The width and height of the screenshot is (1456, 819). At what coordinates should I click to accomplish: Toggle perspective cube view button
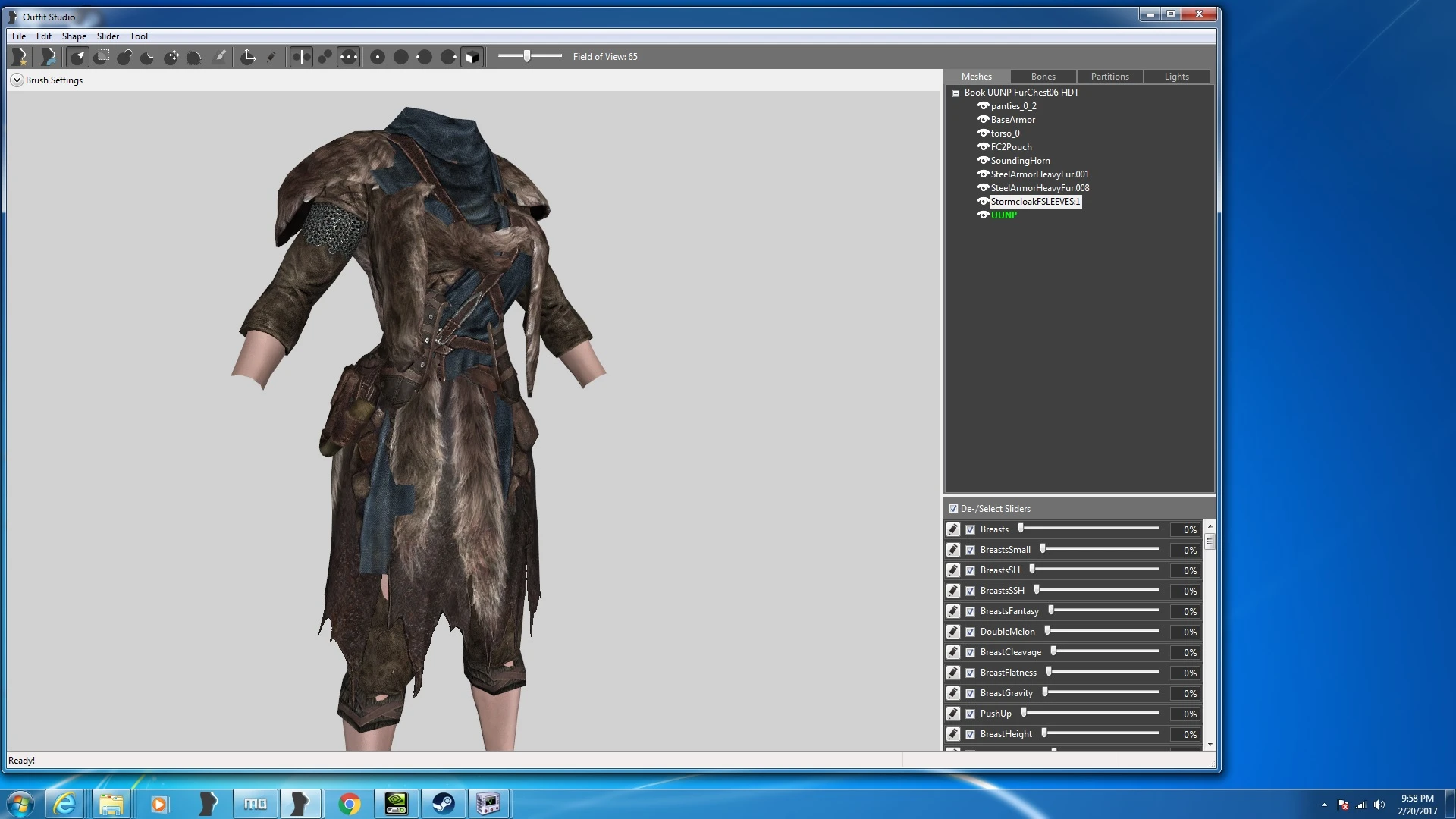(472, 57)
